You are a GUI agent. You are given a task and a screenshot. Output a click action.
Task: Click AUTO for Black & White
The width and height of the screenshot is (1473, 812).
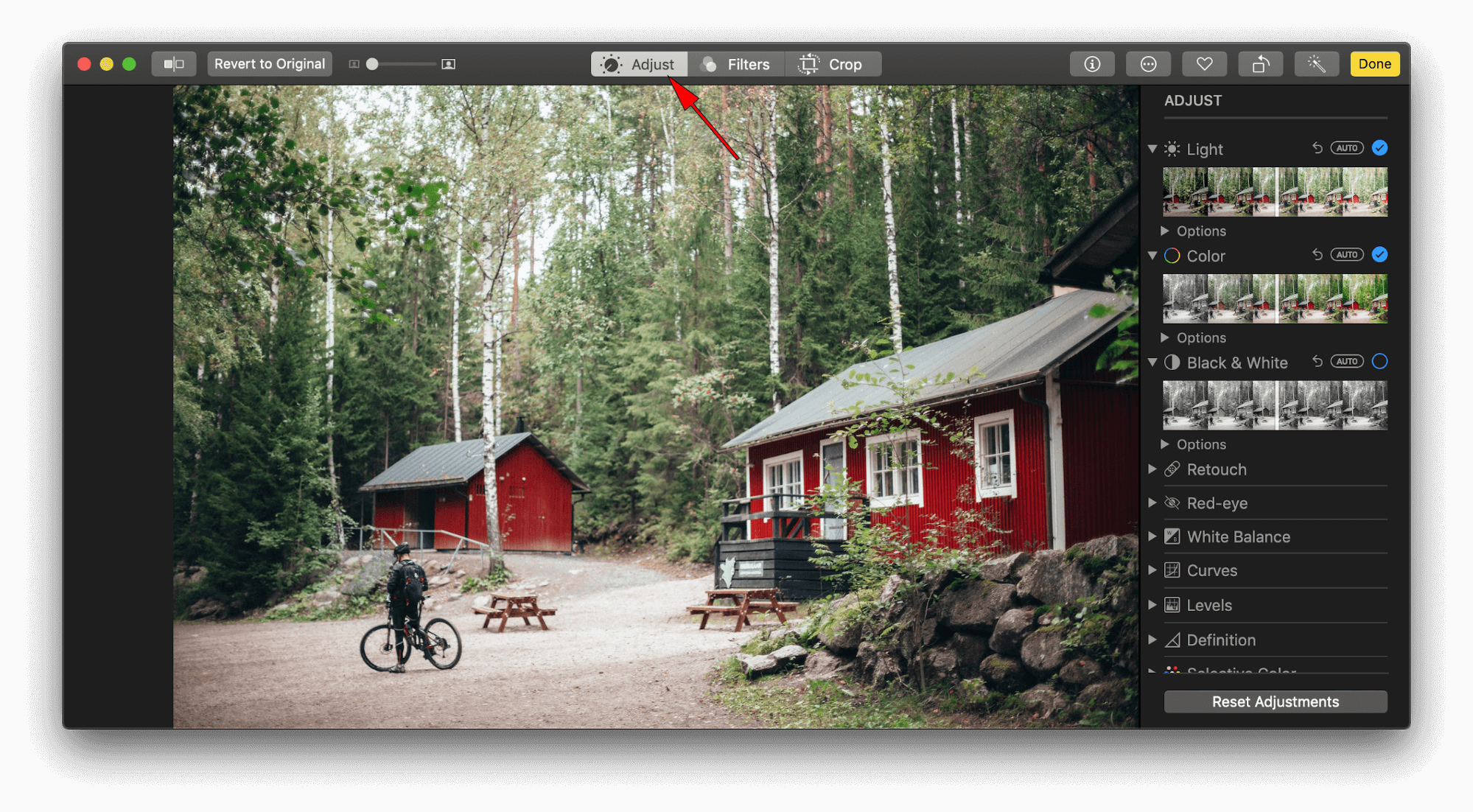pyautogui.click(x=1347, y=362)
